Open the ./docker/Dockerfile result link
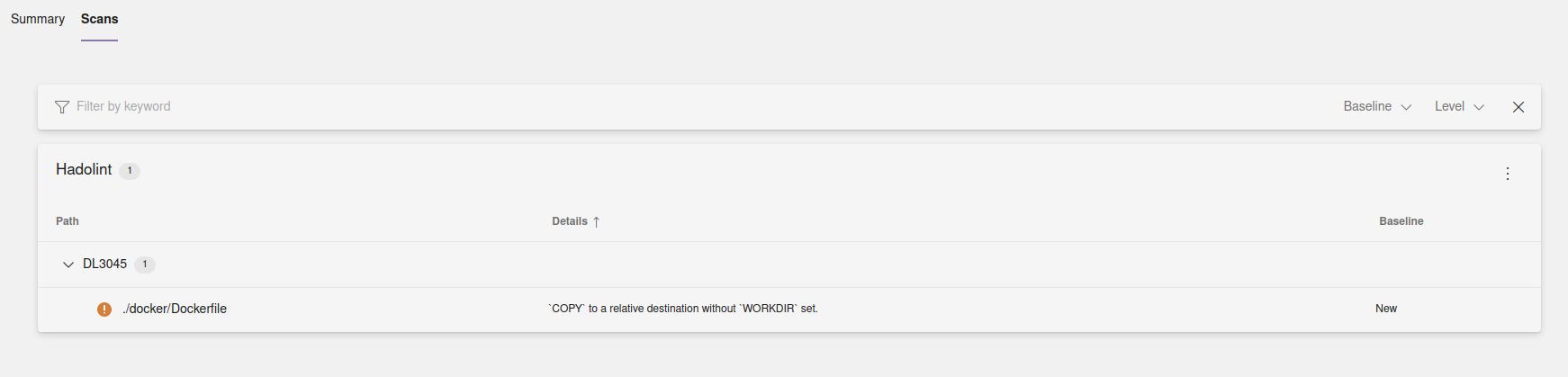1568x377 pixels. [175, 309]
